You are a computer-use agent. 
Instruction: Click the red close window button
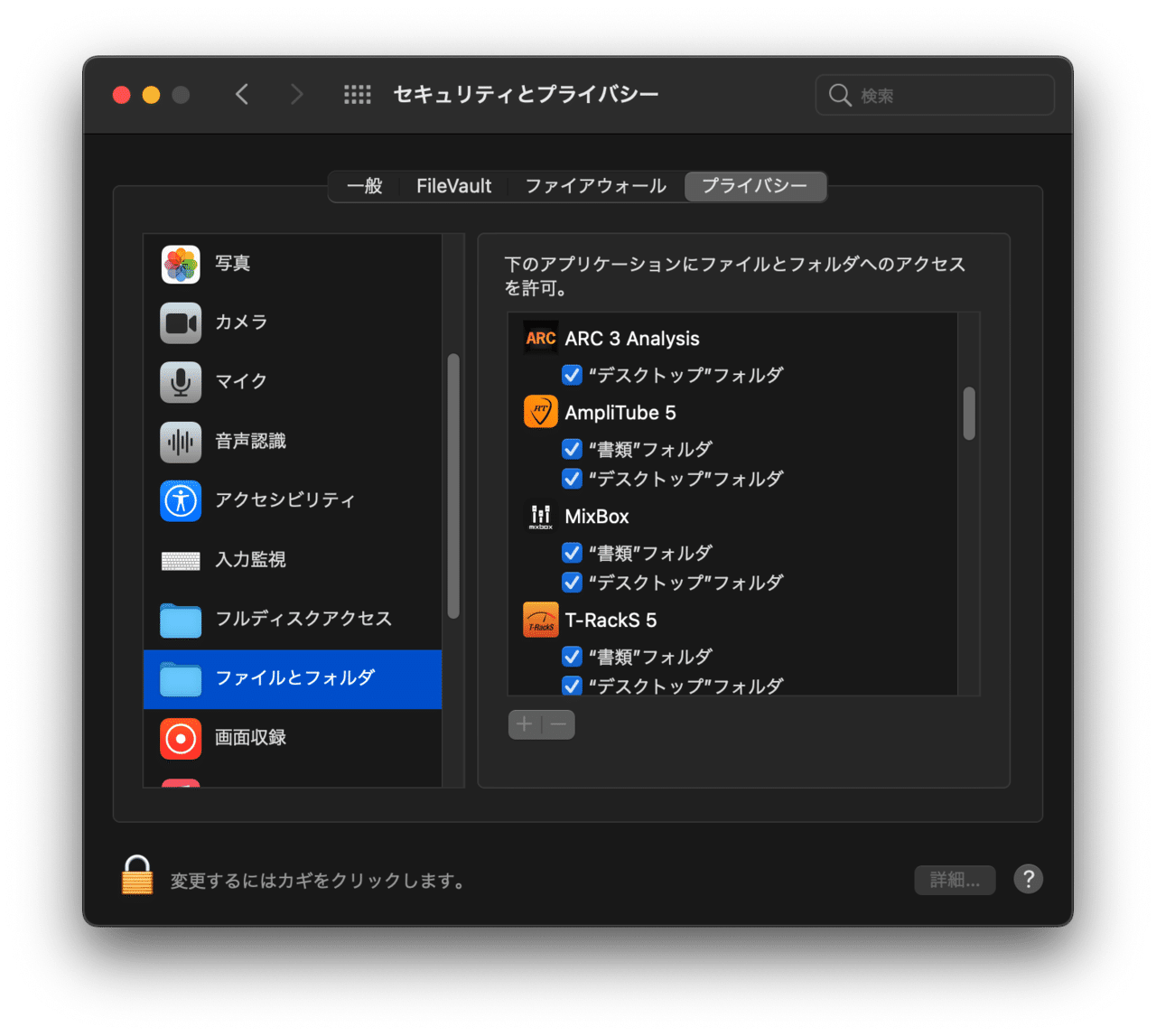click(x=121, y=95)
